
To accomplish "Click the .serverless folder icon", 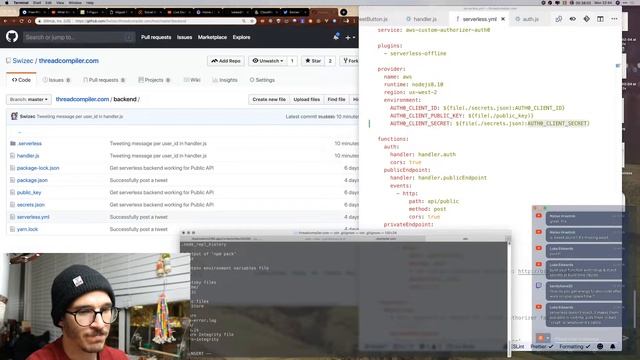I will [x=13, y=143].
